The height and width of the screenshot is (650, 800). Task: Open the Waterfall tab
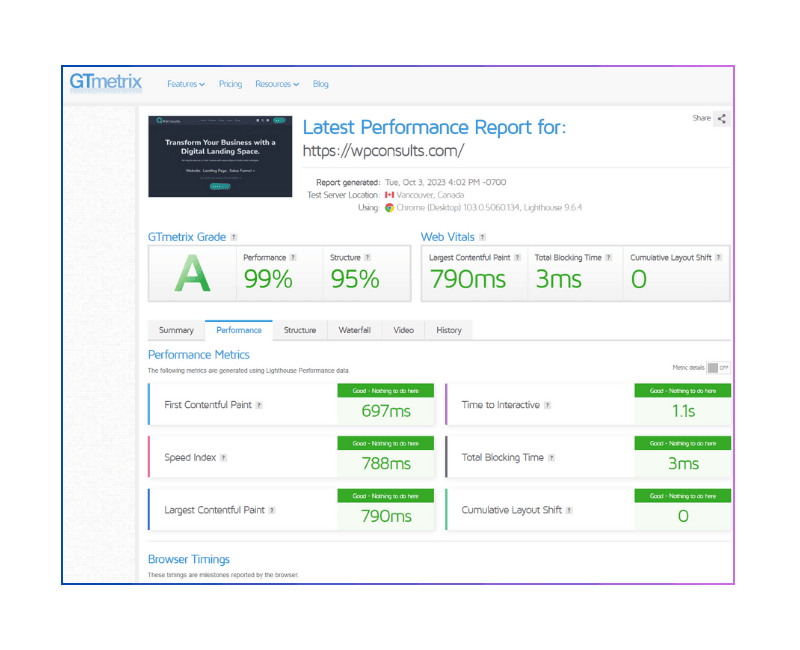tap(354, 330)
